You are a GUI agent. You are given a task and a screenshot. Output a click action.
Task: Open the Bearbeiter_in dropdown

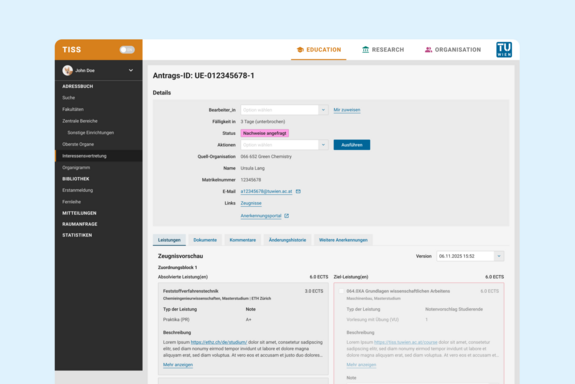coord(284,110)
